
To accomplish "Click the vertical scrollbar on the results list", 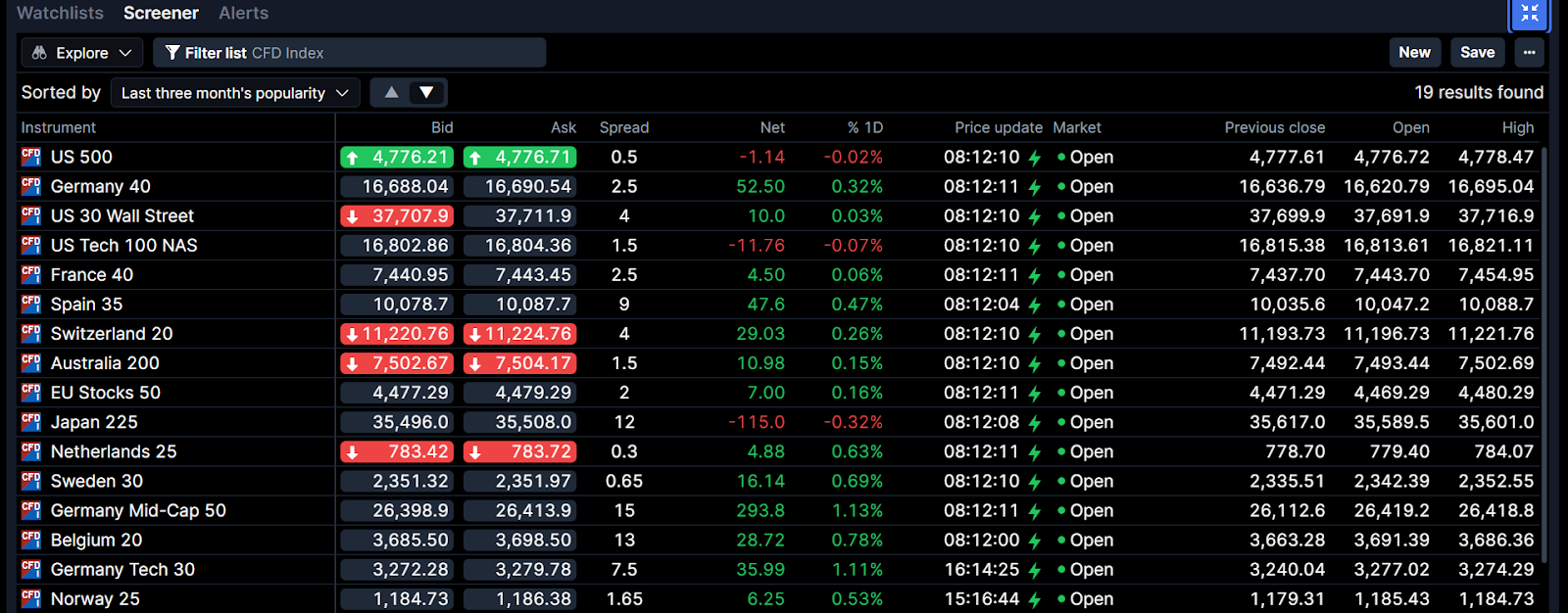I will click(x=1544, y=353).
